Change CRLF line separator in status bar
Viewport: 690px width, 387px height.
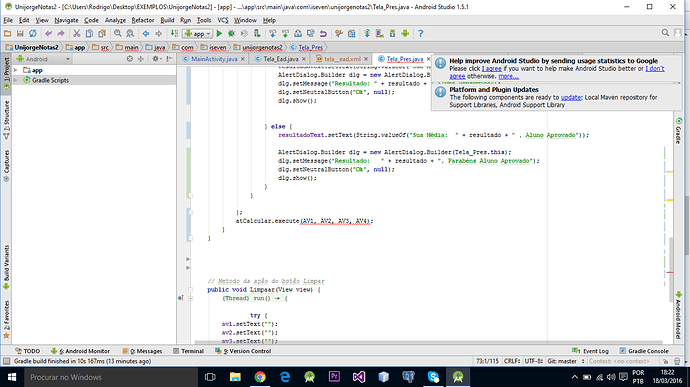tap(512, 361)
